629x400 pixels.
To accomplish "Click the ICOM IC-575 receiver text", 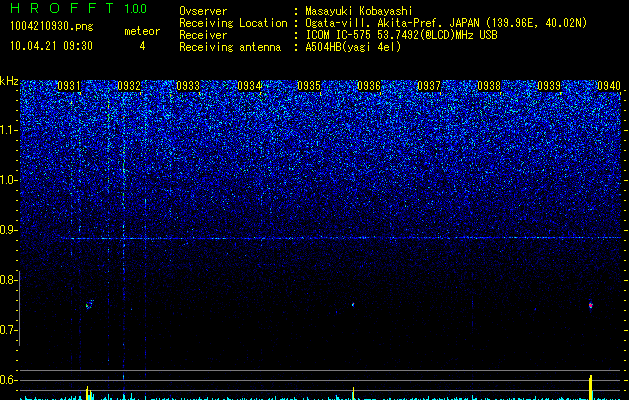I will click(401, 35).
